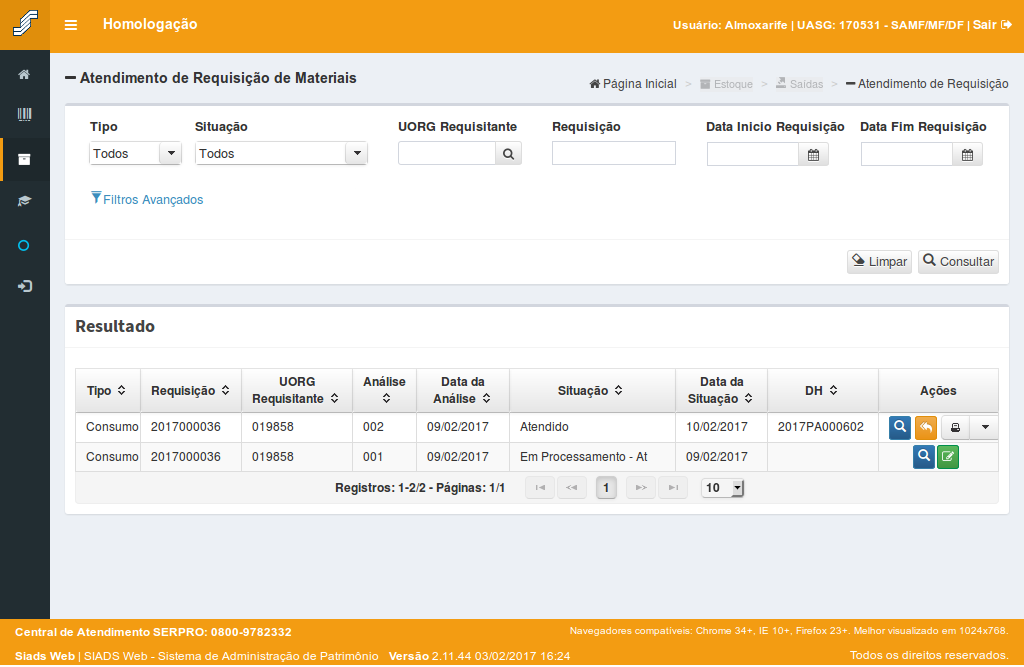Select page 1 in paginator
1024x667 pixels.
(x=606, y=488)
